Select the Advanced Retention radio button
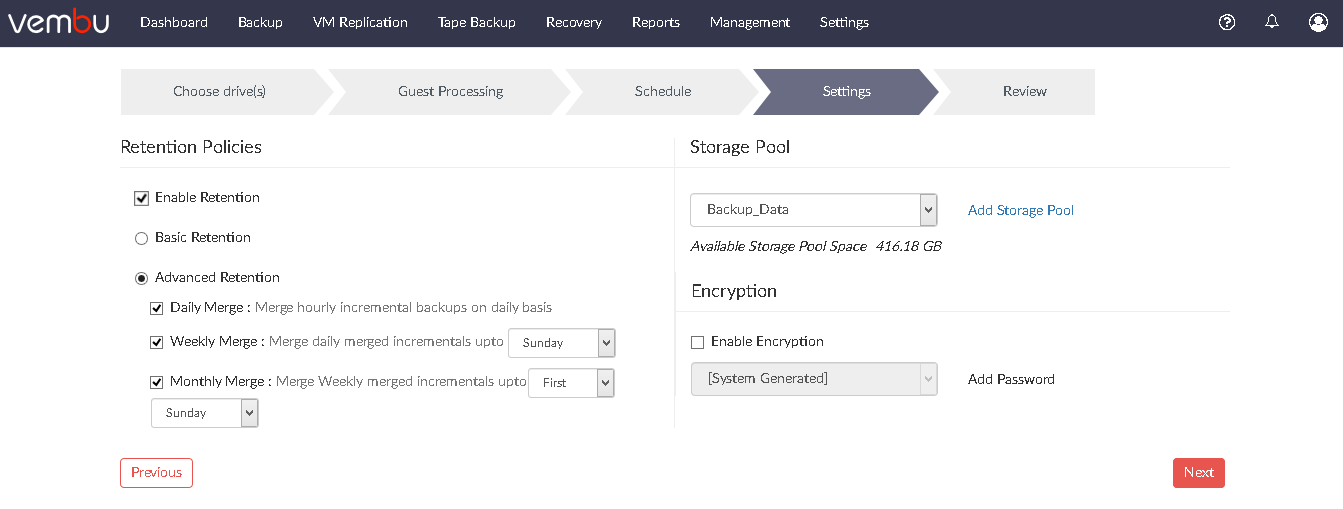The image size is (1343, 509). (141, 278)
